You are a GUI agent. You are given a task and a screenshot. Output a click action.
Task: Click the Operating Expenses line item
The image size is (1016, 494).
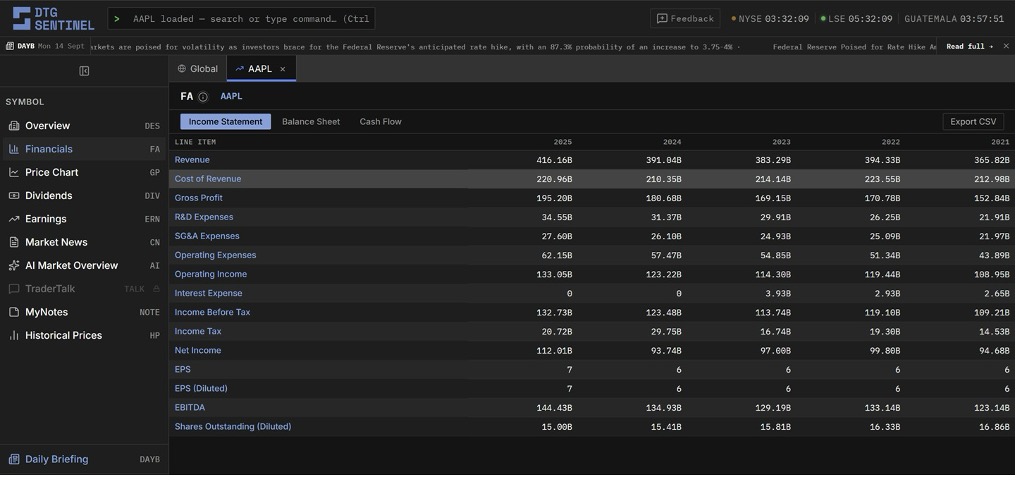215,255
